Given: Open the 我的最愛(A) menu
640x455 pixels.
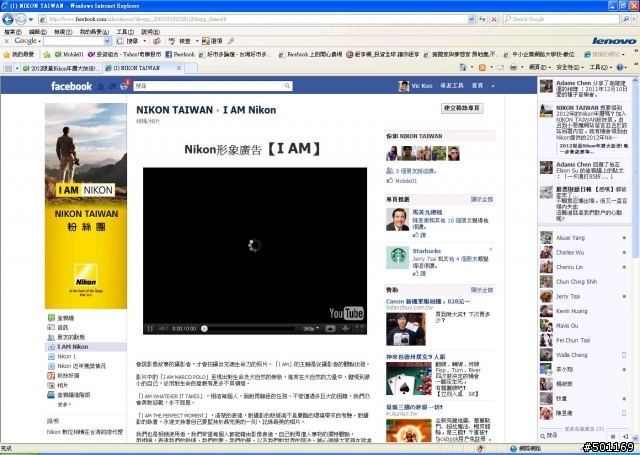Looking at the screenshot, I should click(94, 32).
